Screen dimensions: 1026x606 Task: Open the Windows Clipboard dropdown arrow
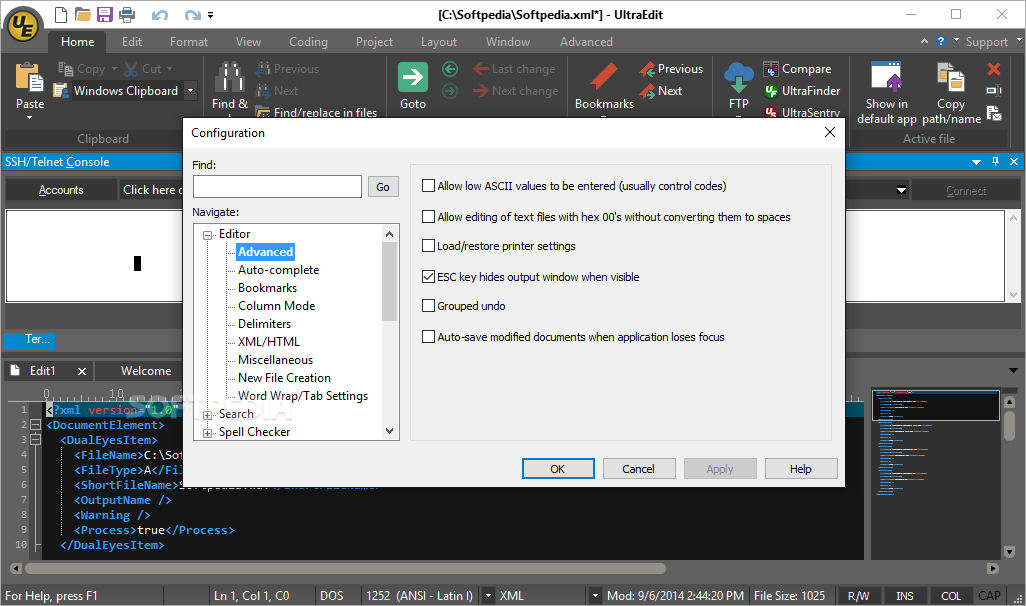pyautogui.click(x=190, y=91)
